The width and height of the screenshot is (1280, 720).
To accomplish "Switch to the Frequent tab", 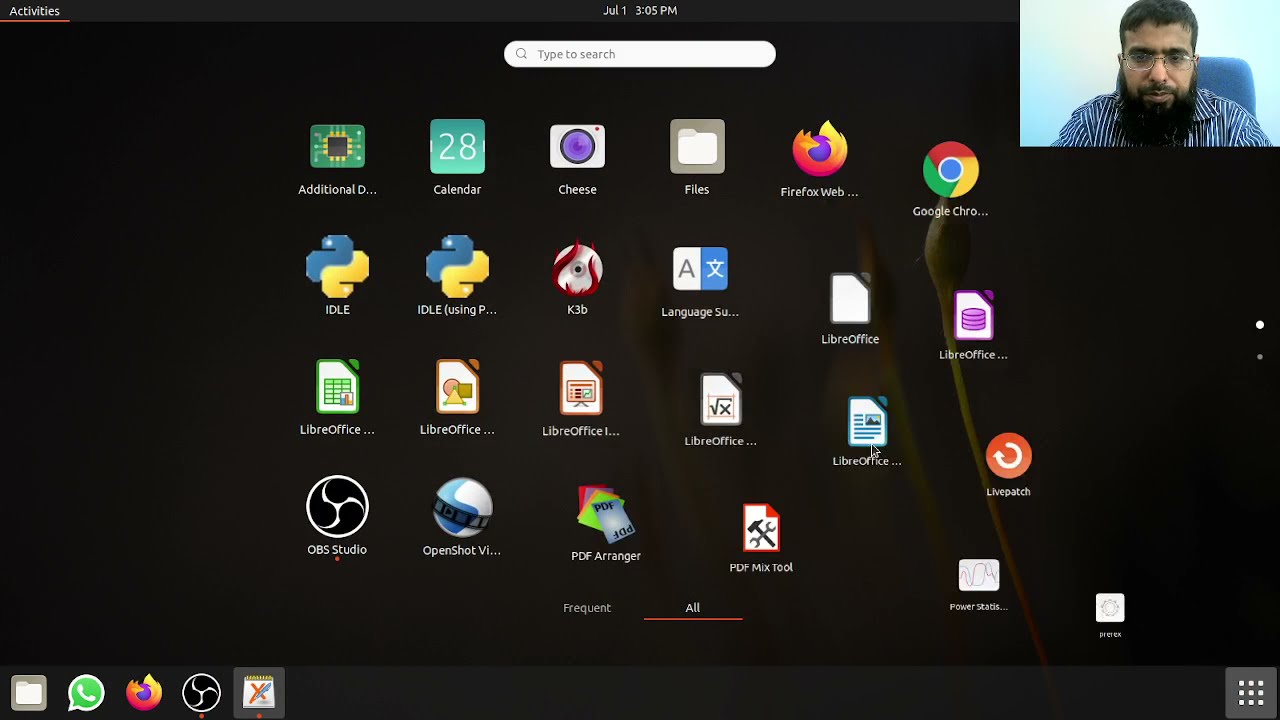I will click(x=587, y=608).
